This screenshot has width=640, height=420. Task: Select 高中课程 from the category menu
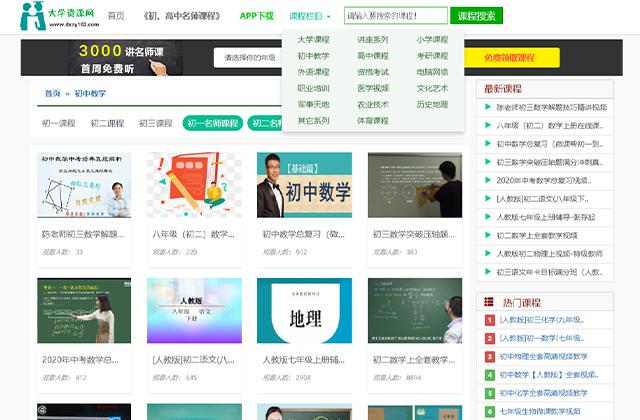[x=372, y=56]
